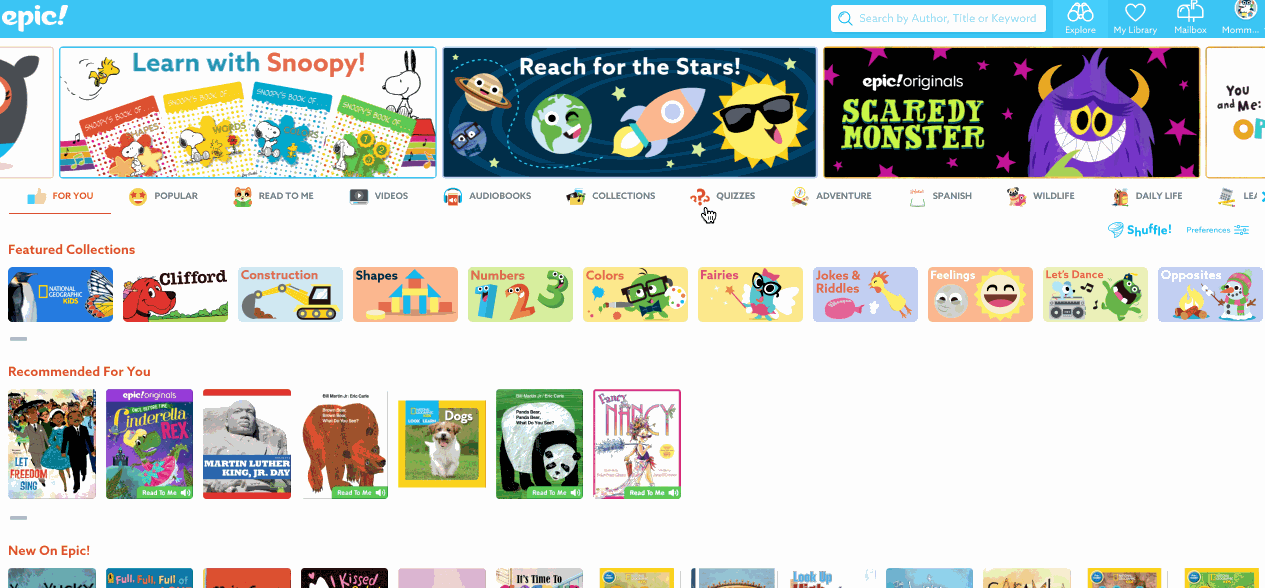Open the Scaredy Monster banner
Viewport: 1265px width, 588px height.
(x=1011, y=112)
